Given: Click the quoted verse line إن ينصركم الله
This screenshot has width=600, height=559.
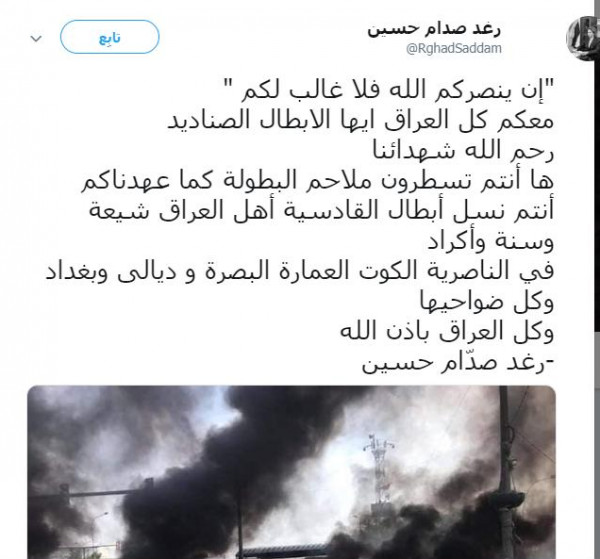Looking at the screenshot, I should click(x=397, y=91).
